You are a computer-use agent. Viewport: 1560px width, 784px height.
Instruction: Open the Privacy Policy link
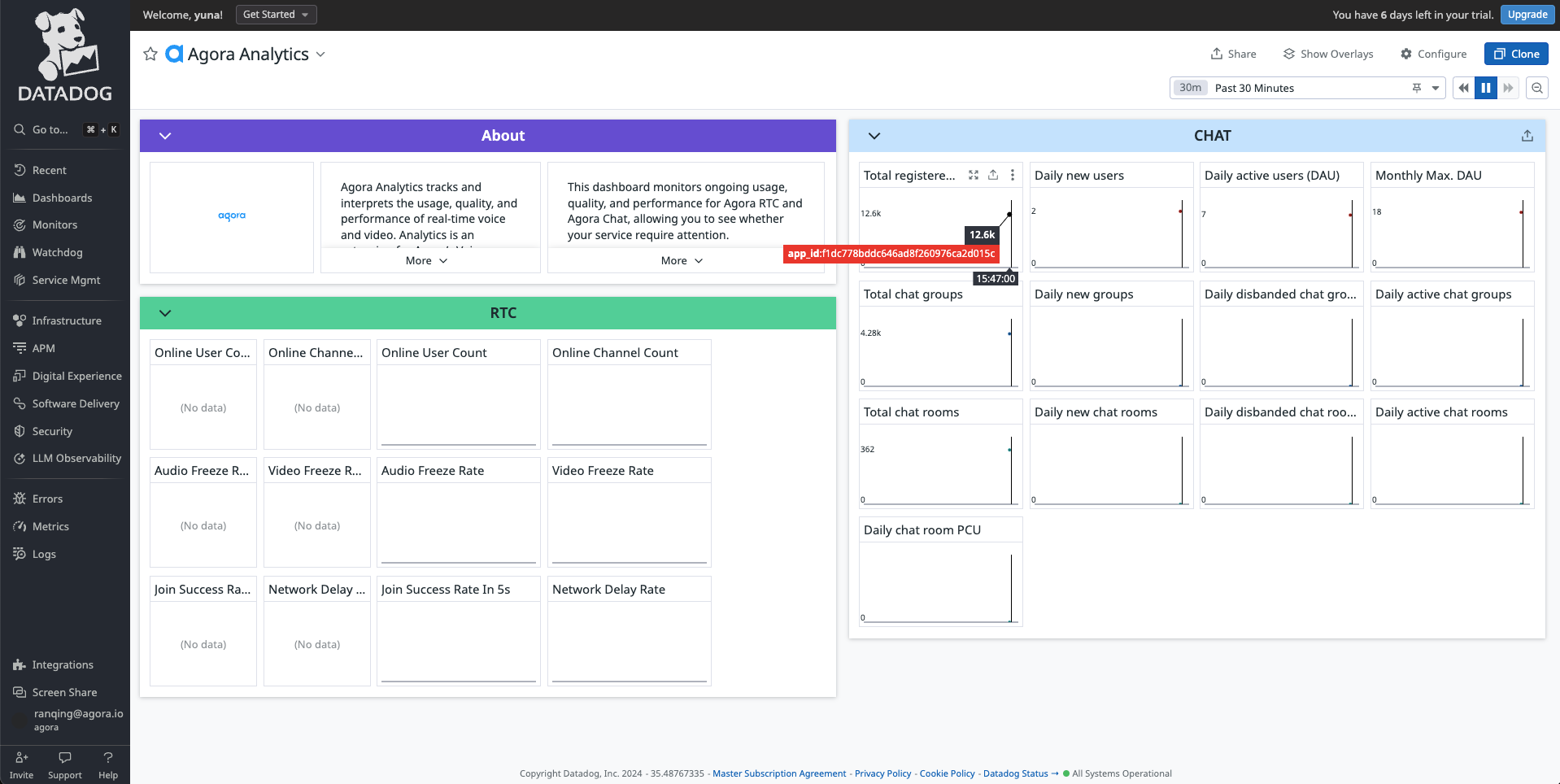pos(882,773)
